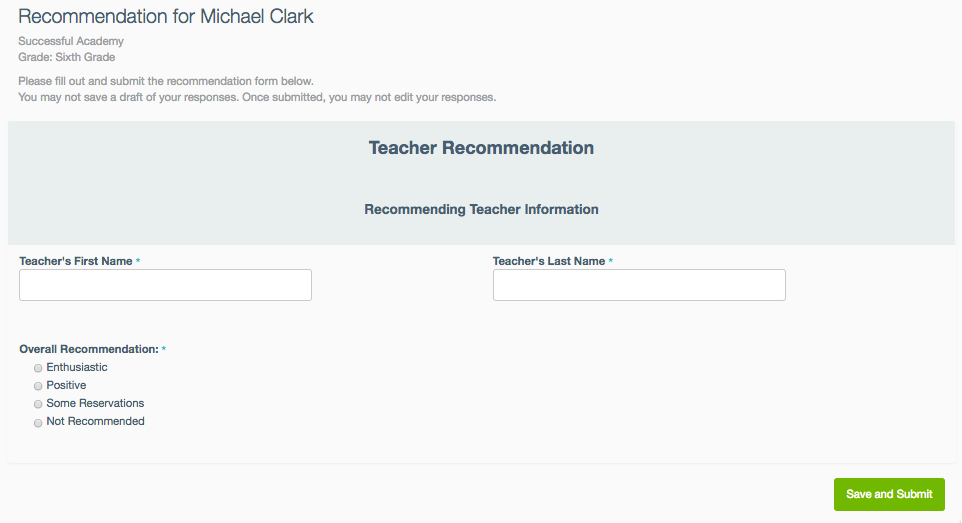Submit with the Save and Submit button
This screenshot has width=962, height=523.
click(x=889, y=494)
